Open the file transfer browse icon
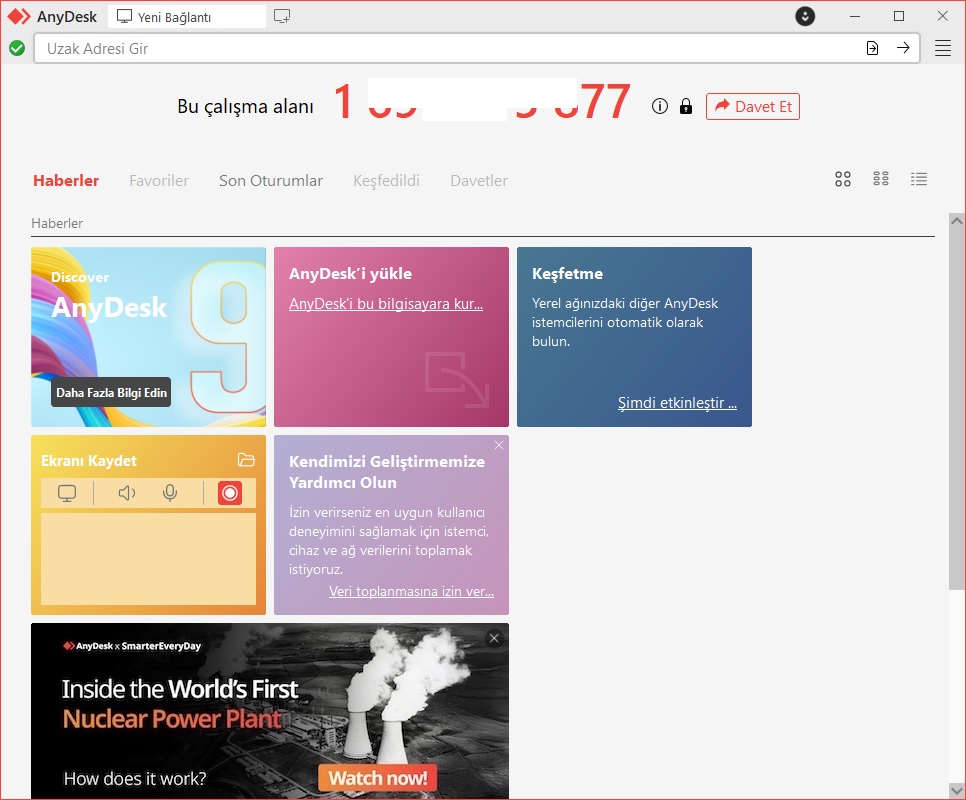This screenshot has height=800, width=966. click(x=872, y=48)
